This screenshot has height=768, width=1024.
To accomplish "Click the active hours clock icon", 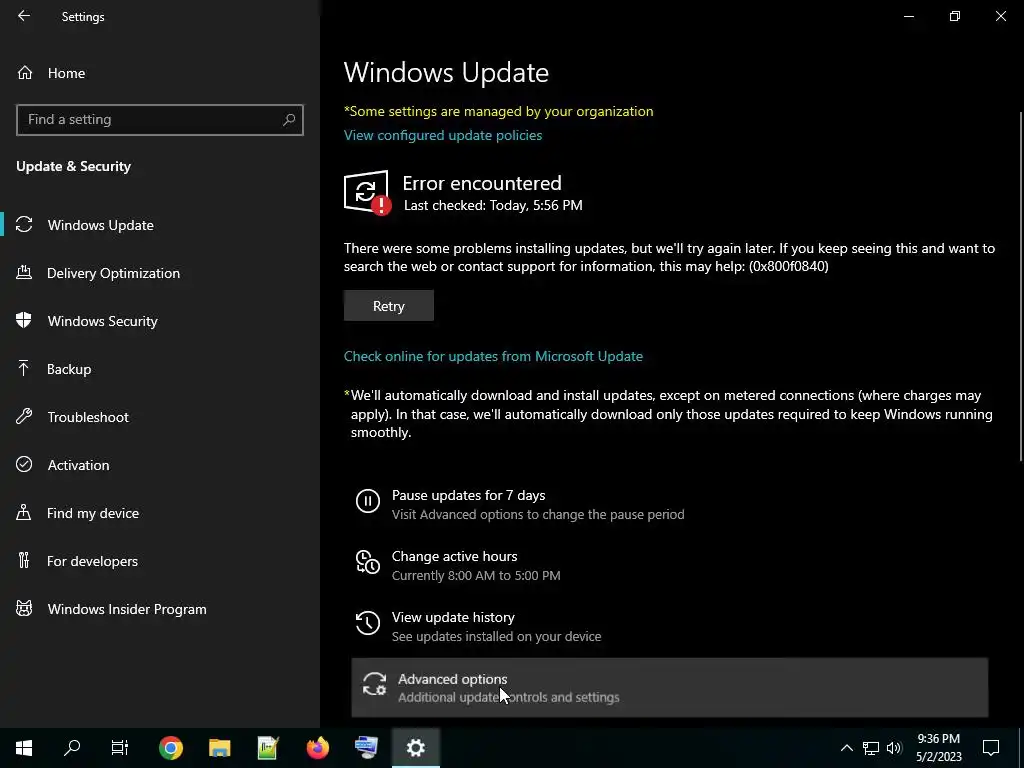I will [x=368, y=562].
